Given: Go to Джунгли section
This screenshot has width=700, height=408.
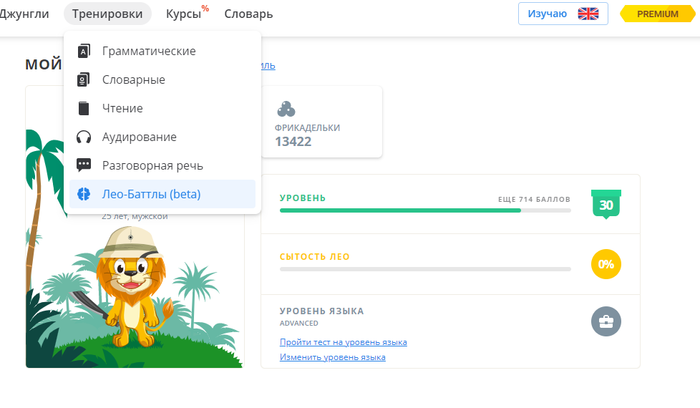Looking at the screenshot, I should 24,14.
